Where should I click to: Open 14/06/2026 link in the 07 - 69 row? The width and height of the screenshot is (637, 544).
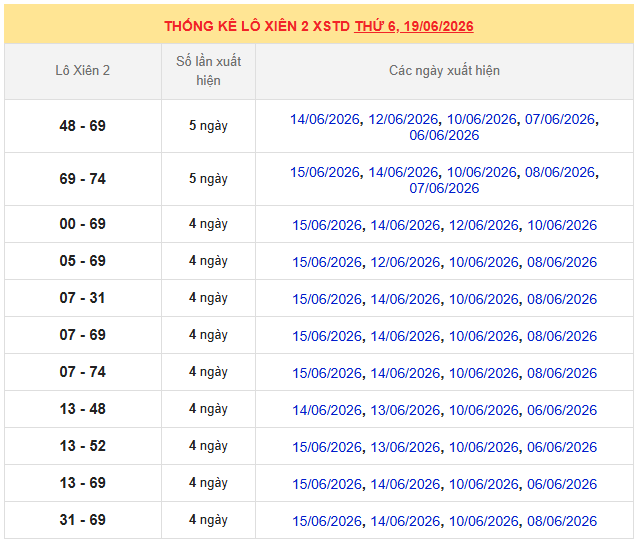click(x=405, y=336)
